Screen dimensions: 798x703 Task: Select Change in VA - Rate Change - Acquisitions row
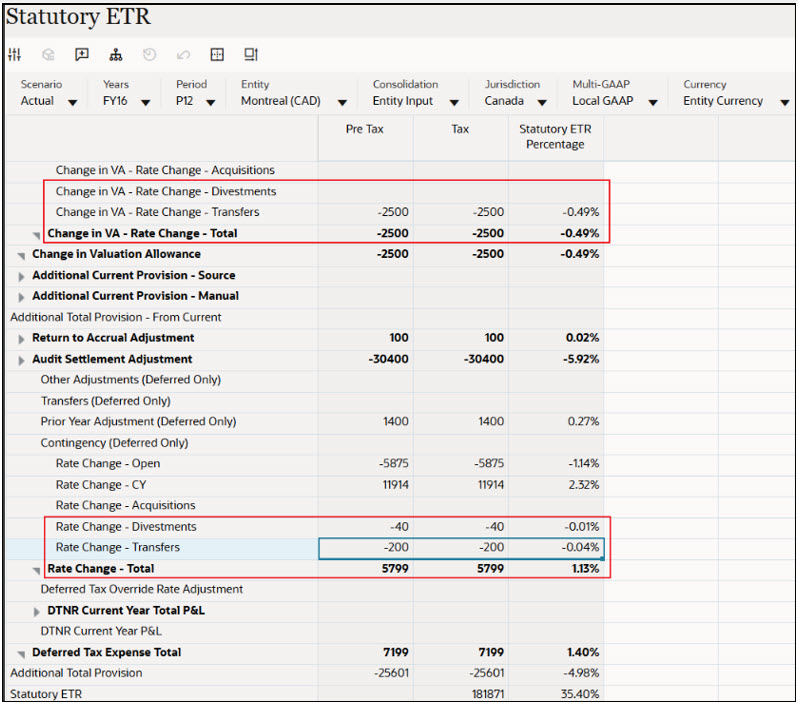point(165,170)
